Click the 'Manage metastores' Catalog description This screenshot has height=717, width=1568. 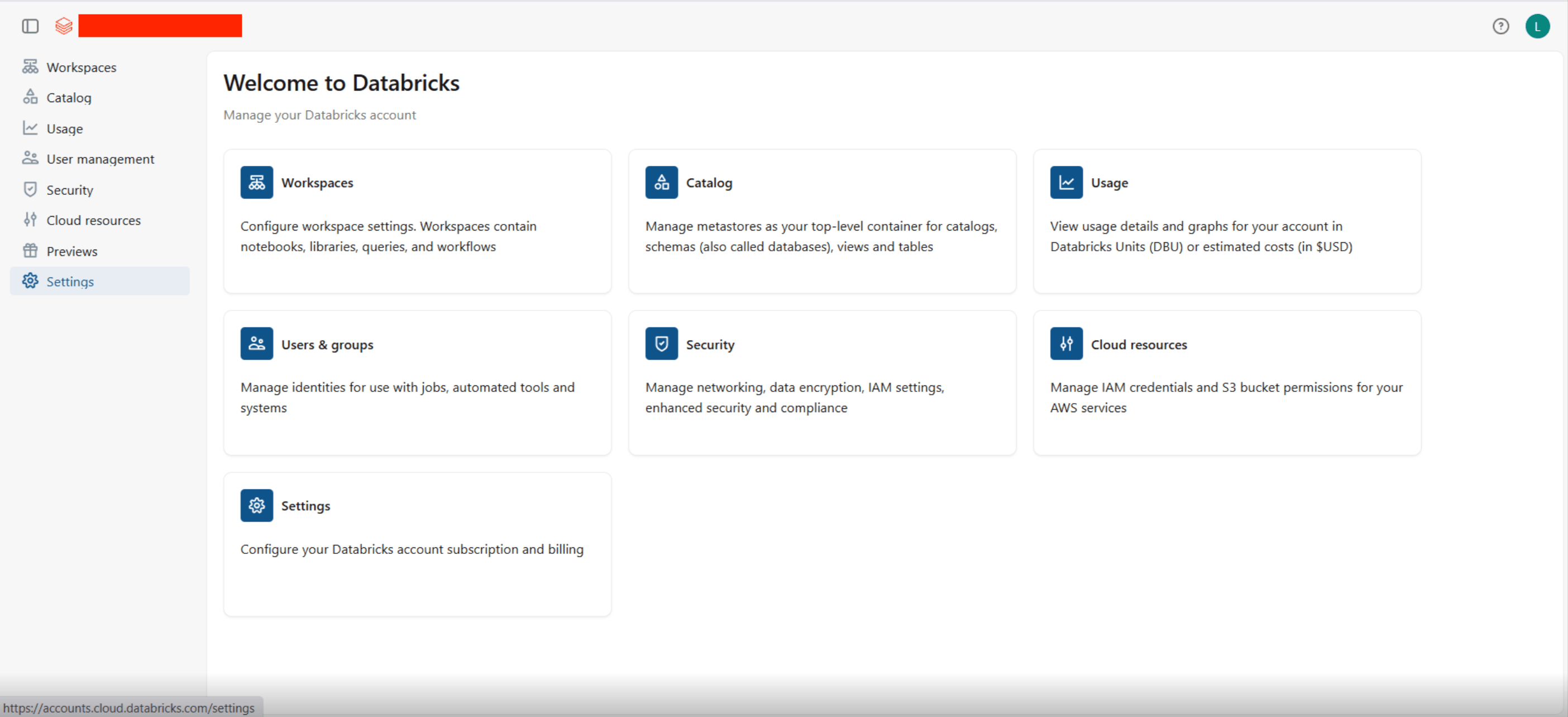[x=821, y=236]
